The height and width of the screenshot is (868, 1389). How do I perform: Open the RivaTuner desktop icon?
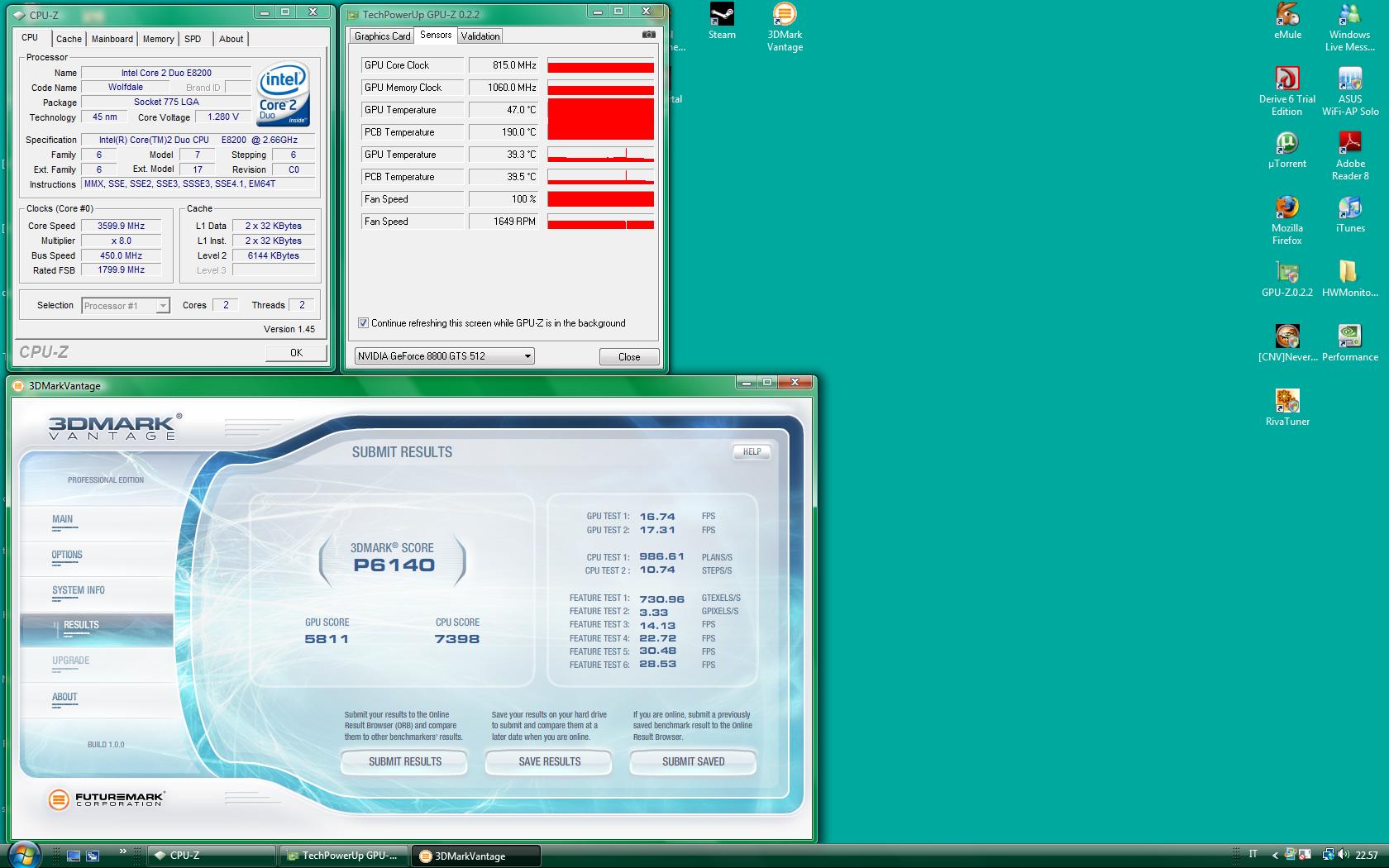(1287, 408)
